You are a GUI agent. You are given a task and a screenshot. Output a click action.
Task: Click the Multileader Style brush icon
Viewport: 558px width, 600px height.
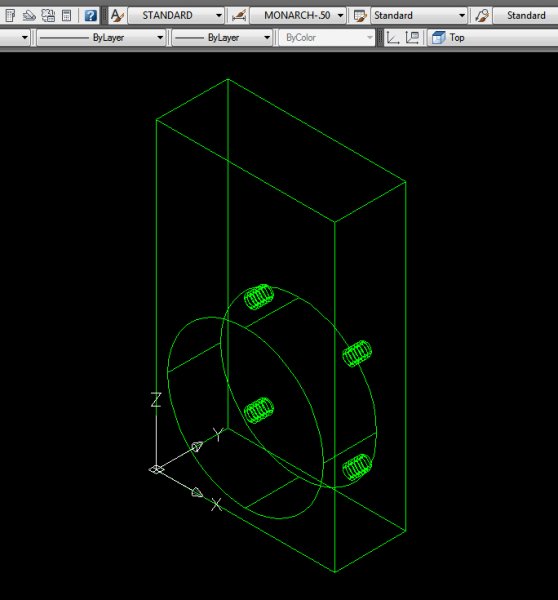point(481,16)
